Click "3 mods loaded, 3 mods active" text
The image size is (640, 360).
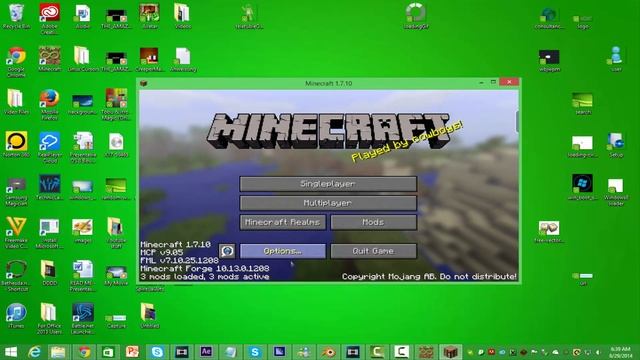[204, 277]
